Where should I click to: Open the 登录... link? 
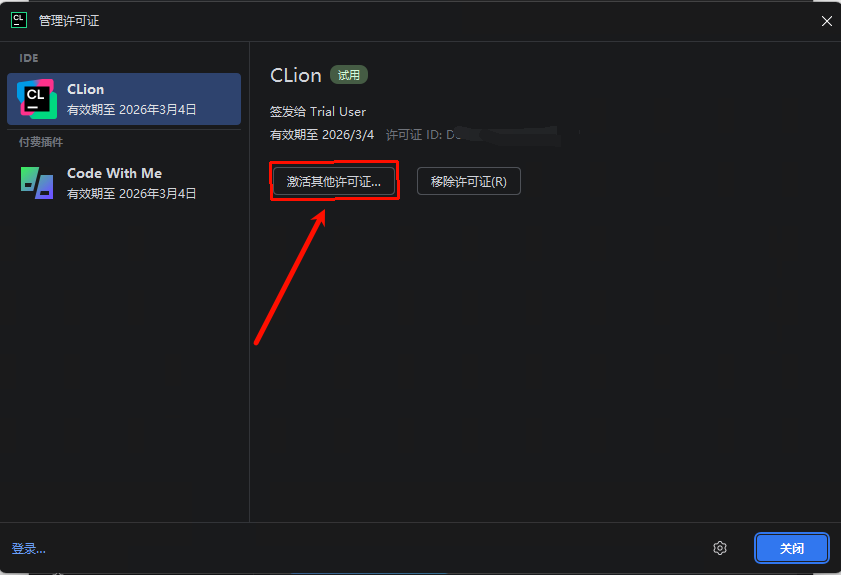tap(28, 549)
